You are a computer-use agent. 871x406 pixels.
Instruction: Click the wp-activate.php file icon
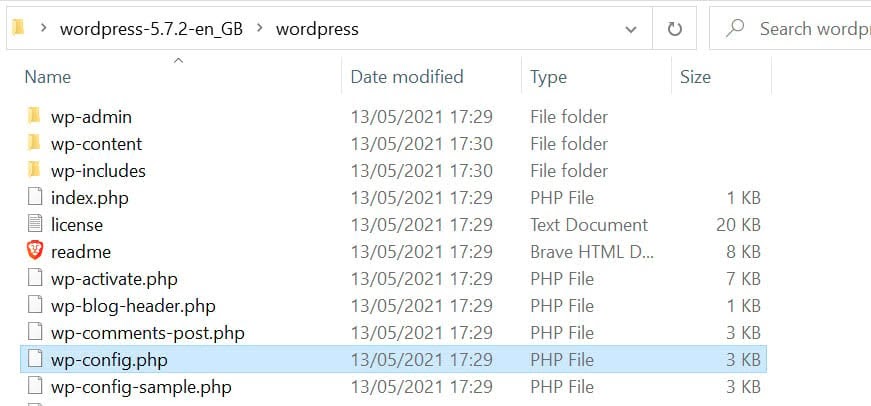tap(35, 279)
